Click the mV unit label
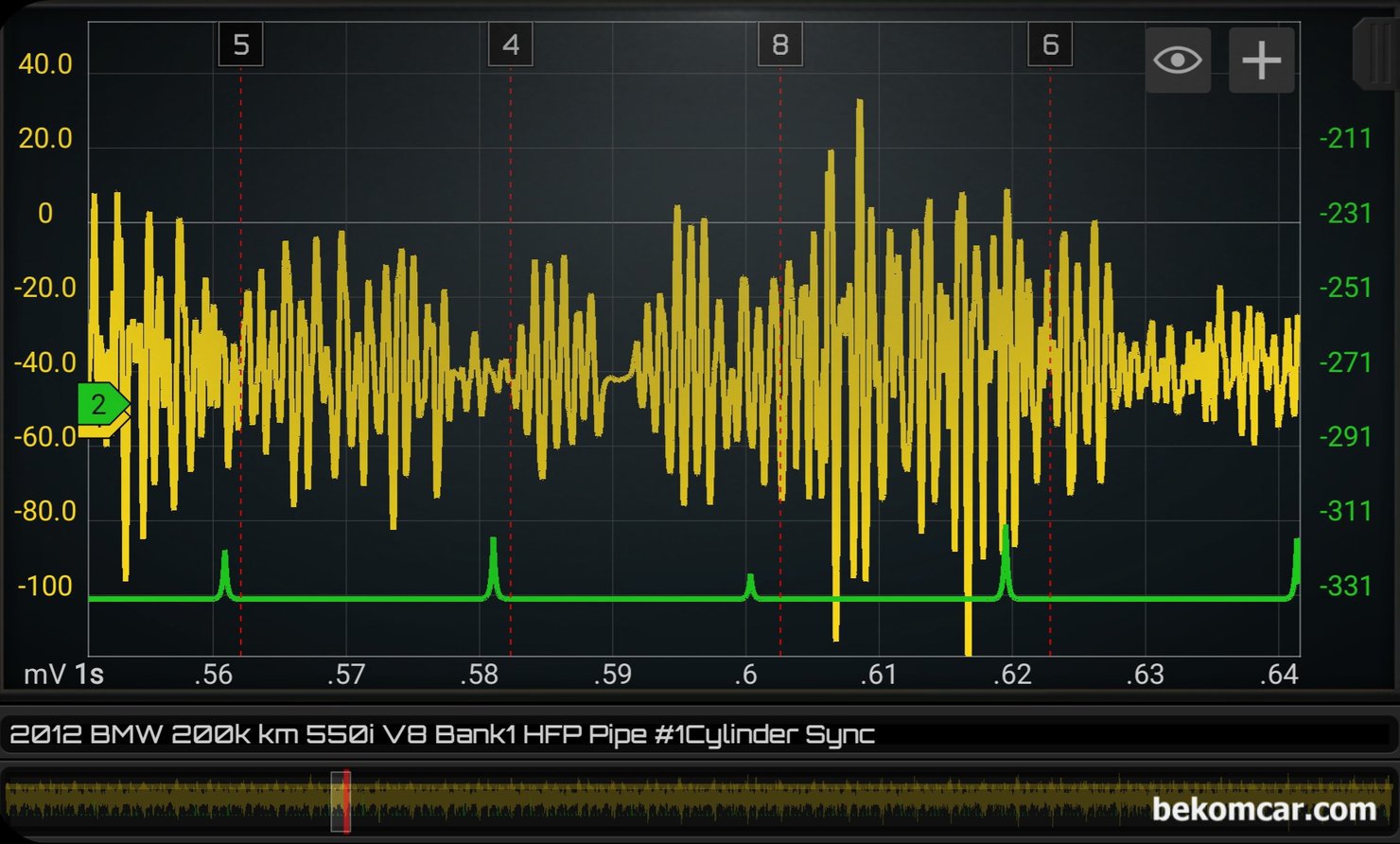 [45, 675]
